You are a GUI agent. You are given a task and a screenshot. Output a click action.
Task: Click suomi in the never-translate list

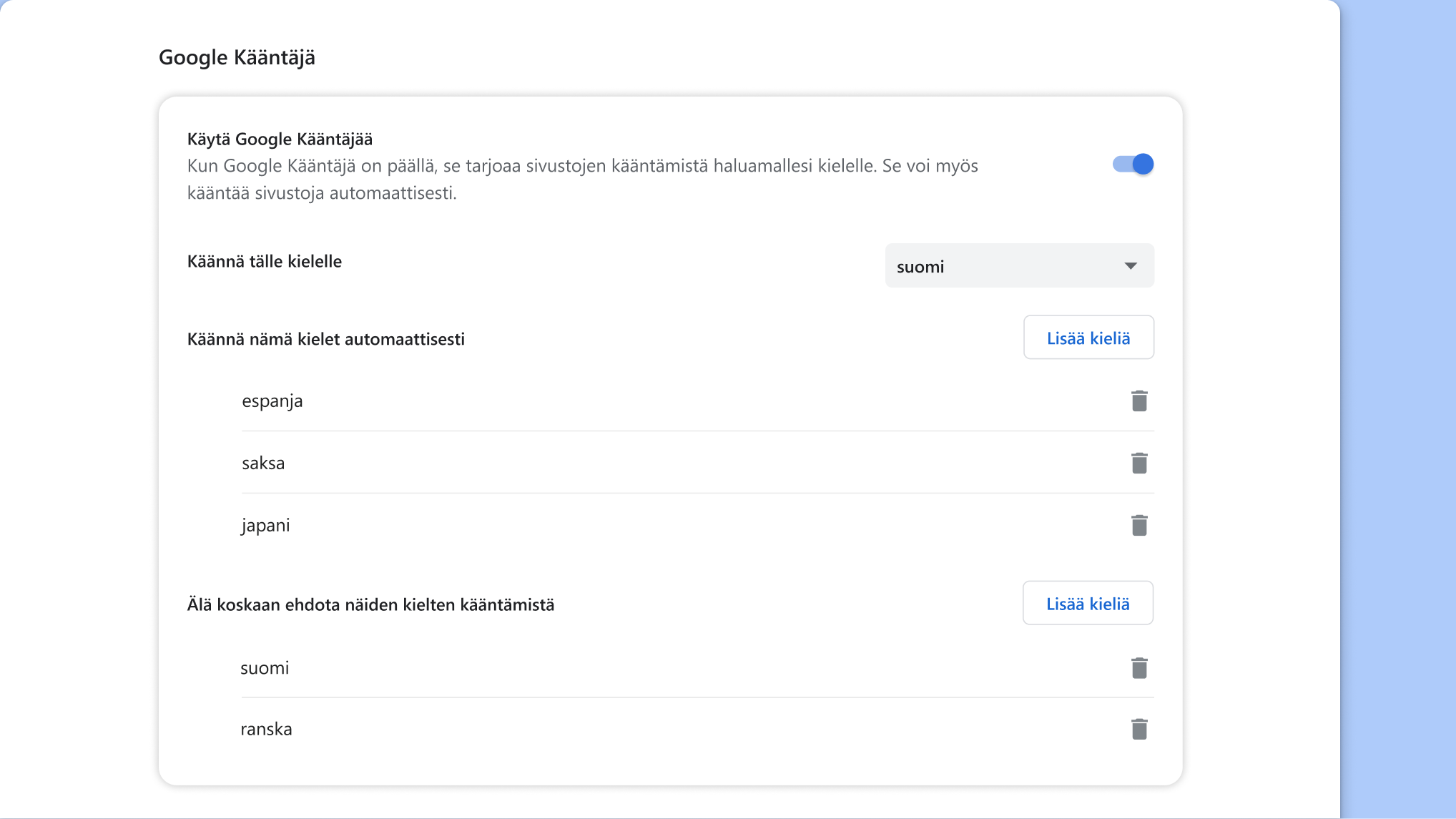pos(265,668)
